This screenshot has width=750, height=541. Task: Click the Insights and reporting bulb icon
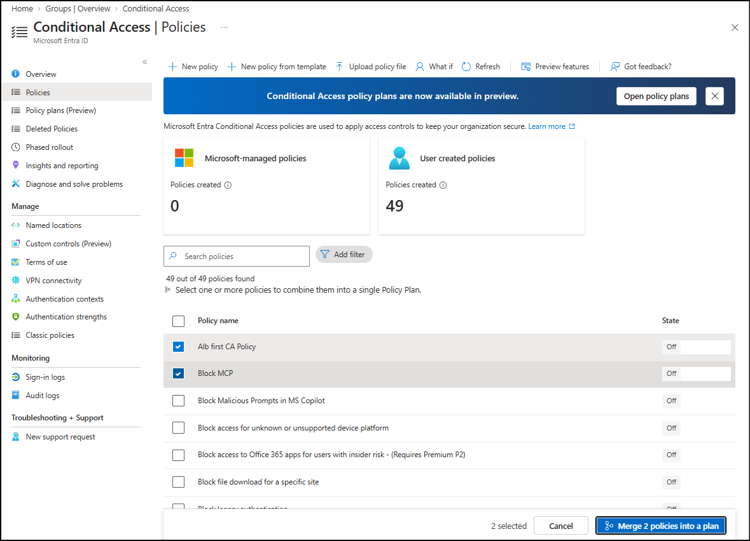pyautogui.click(x=15, y=165)
